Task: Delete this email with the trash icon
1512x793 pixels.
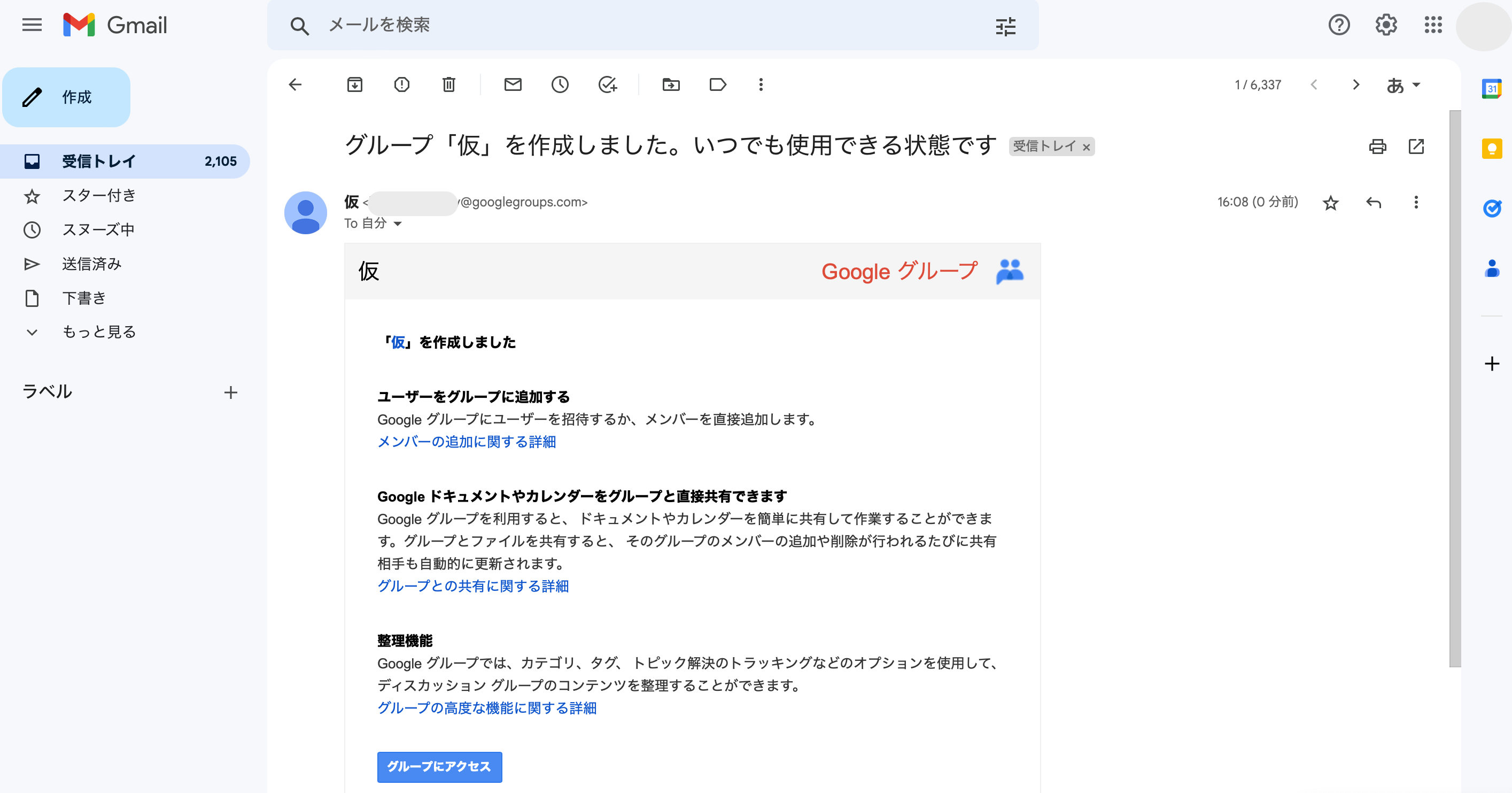Action: 448,84
